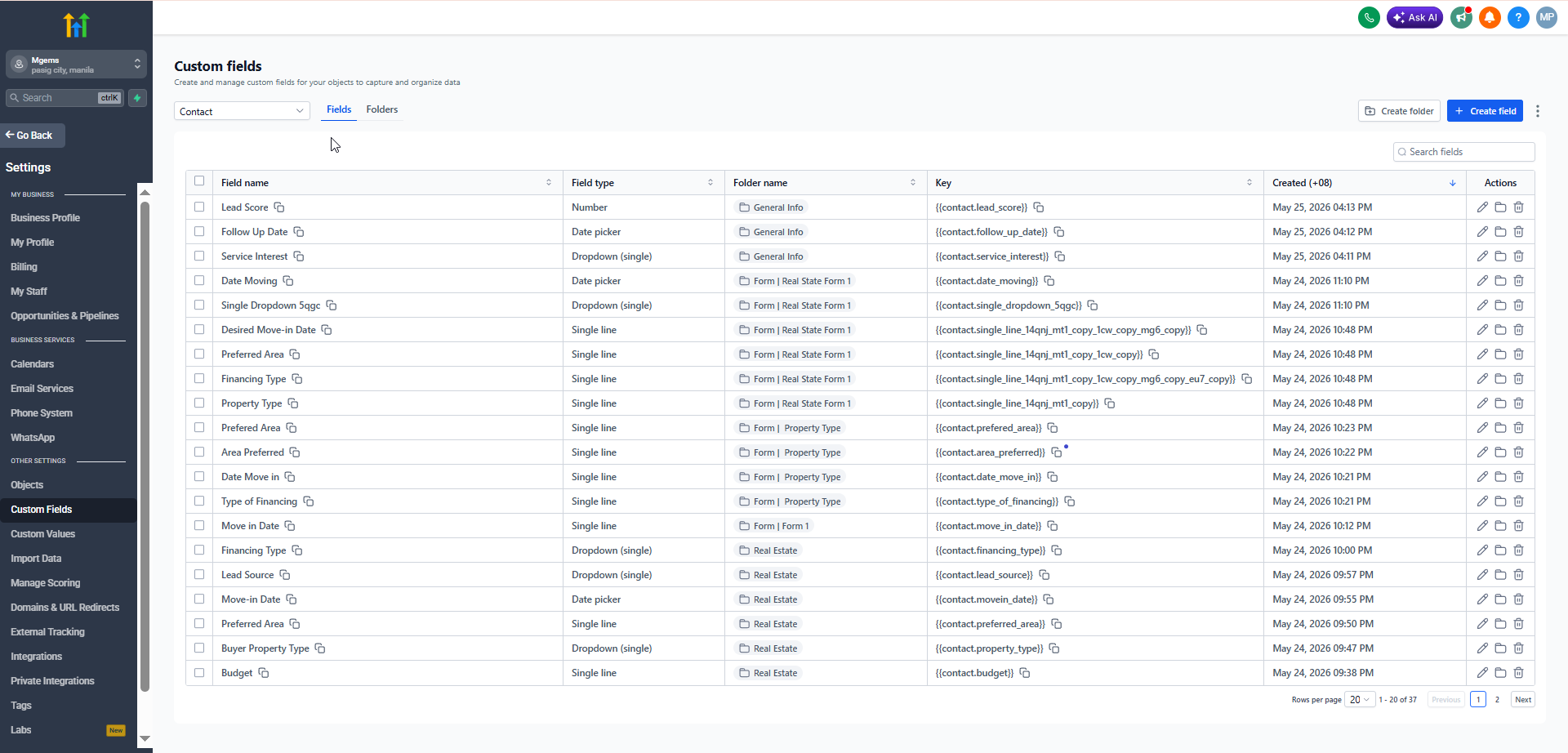Screen dimensions: 1568x753
Task: Move the Lead Source field to a folder
Action: 1500,575
